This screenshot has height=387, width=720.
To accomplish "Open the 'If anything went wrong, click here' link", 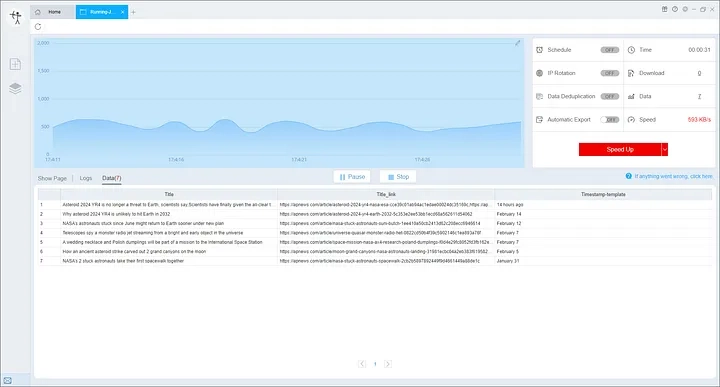I will [x=673, y=176].
